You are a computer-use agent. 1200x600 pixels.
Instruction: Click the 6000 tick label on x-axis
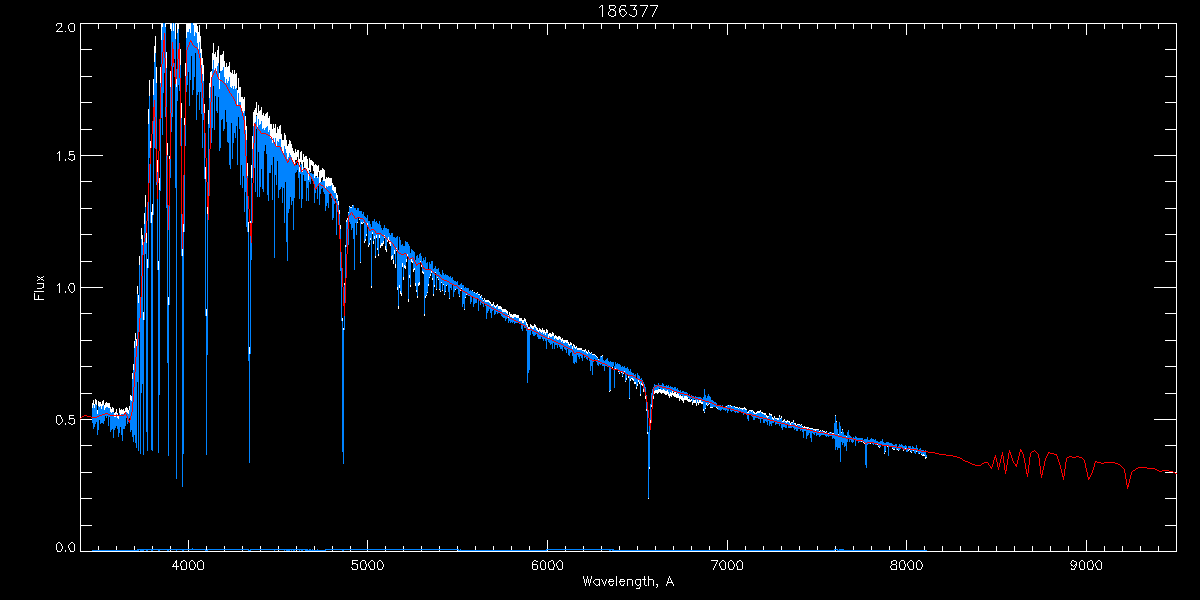tap(547, 563)
